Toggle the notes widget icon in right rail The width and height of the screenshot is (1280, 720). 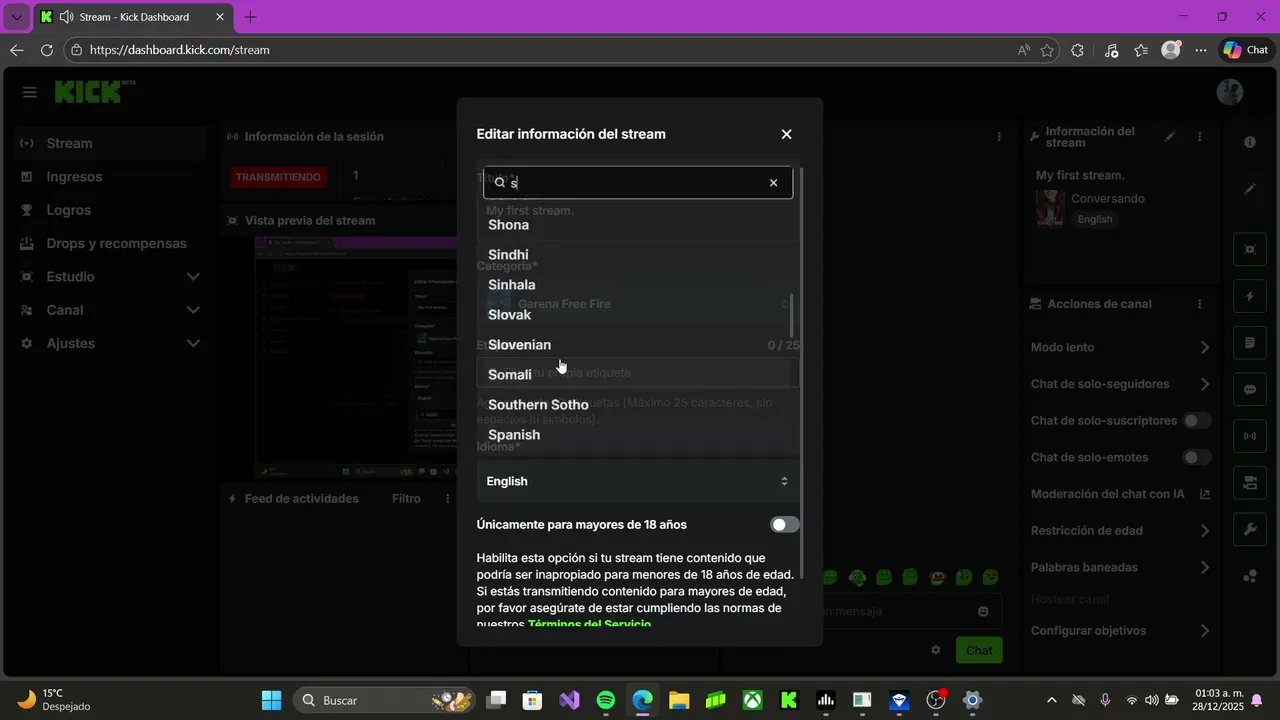point(1250,343)
